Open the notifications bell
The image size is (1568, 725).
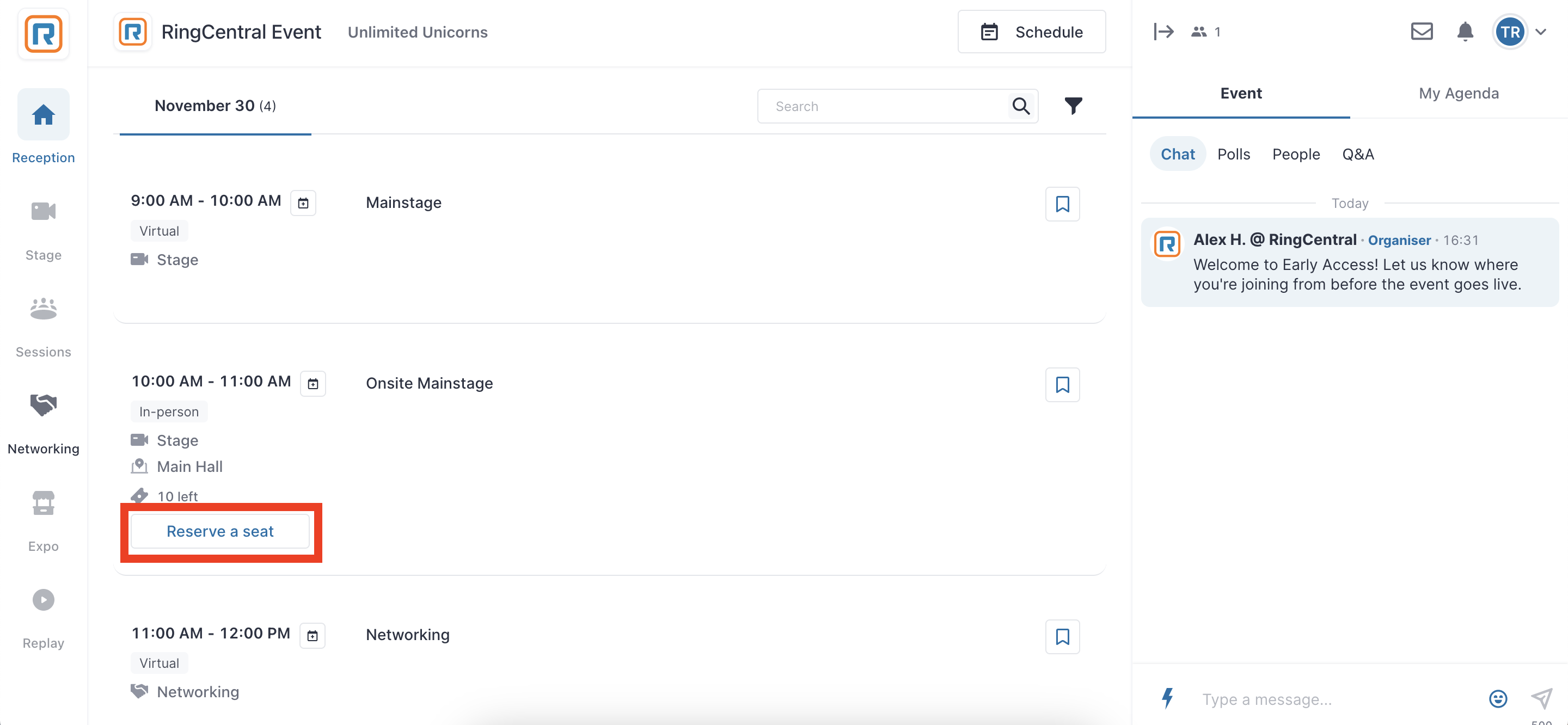(1465, 31)
